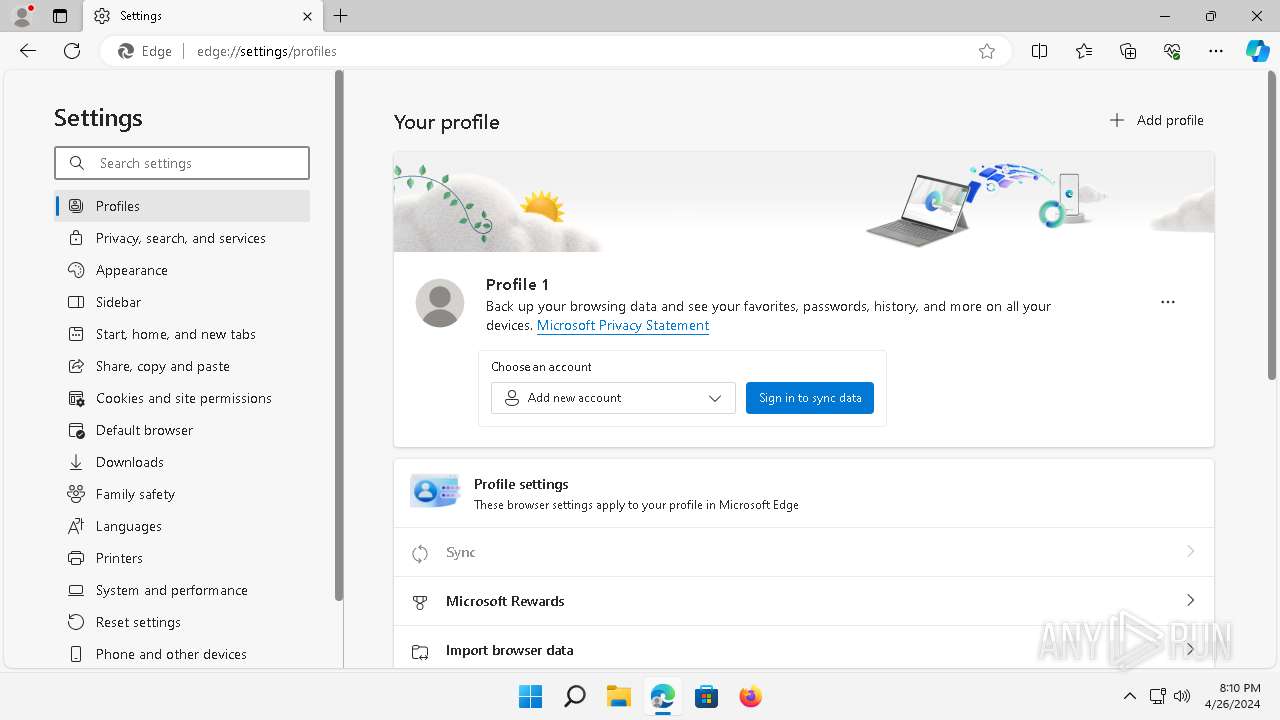Close the Settings tab

click(307, 16)
